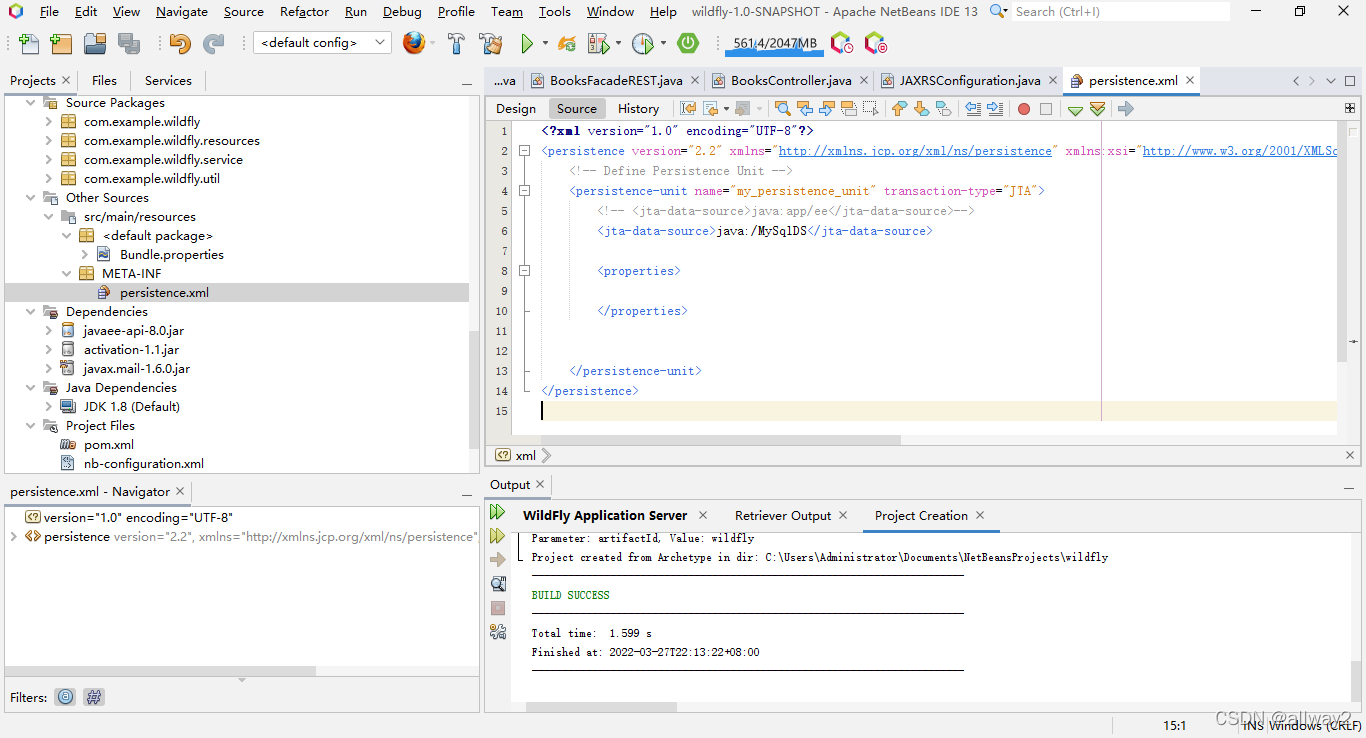Click Clean and Build hammer-broom icon
Viewport: 1366px width, 738px height.
tap(490, 43)
